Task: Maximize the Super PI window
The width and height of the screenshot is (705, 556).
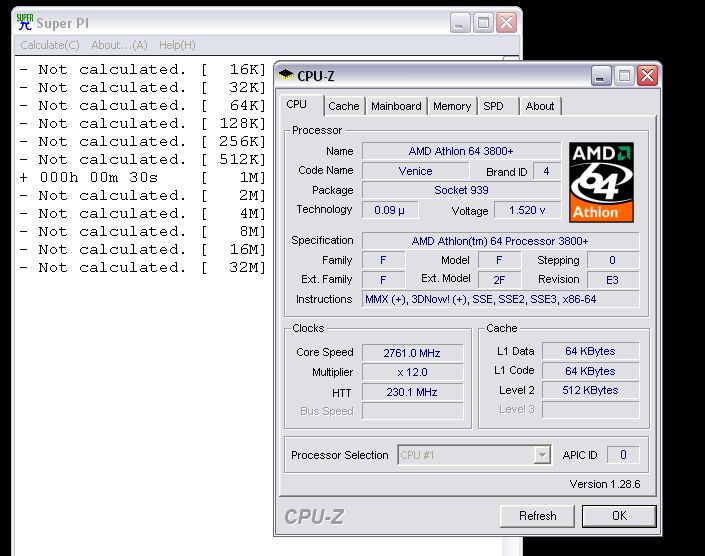Action: pyautogui.click(x=483, y=22)
